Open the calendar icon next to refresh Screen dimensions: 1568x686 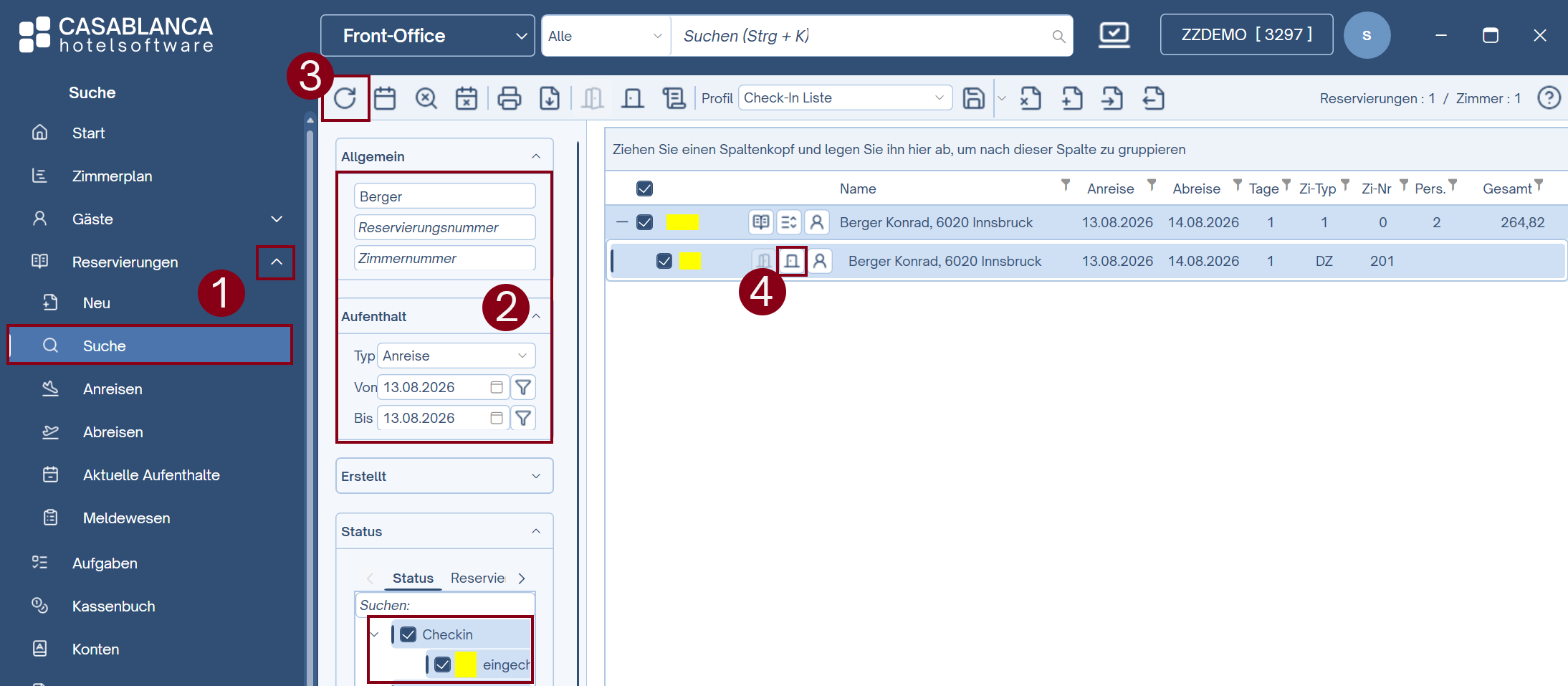pyautogui.click(x=385, y=98)
